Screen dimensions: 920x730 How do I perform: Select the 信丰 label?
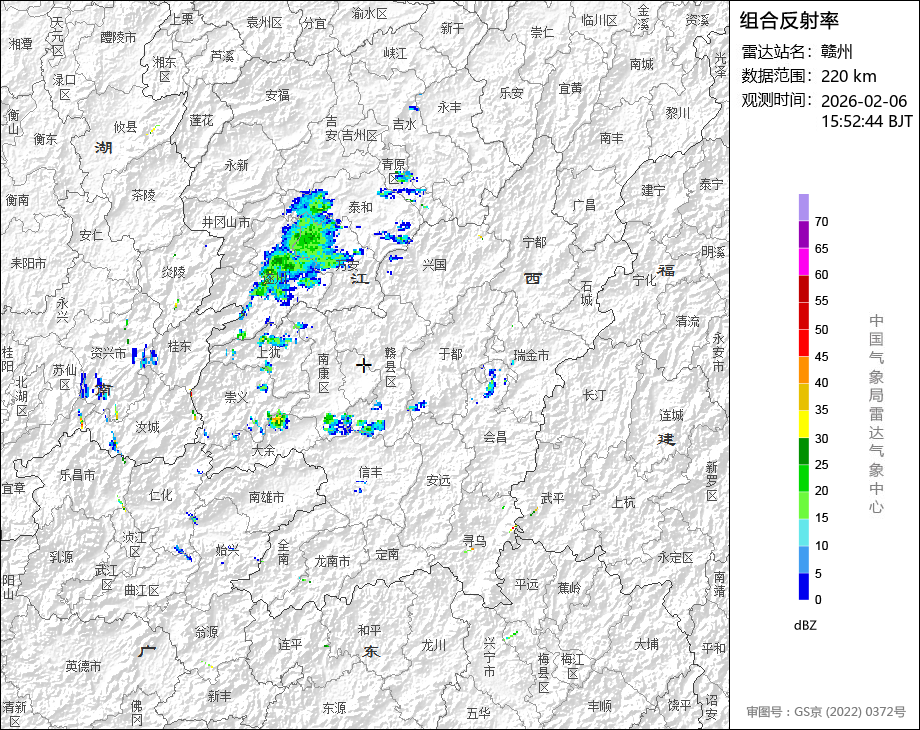tap(370, 472)
